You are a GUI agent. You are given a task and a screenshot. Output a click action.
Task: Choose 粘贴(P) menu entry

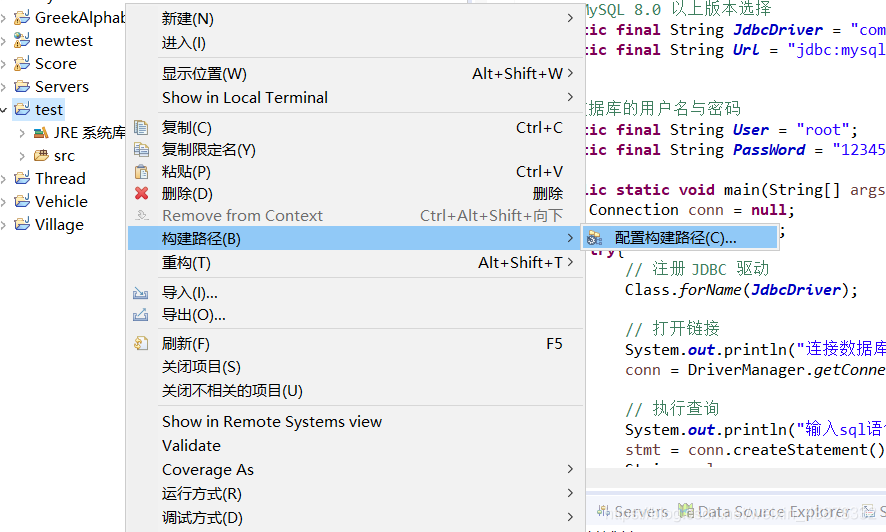pos(355,172)
